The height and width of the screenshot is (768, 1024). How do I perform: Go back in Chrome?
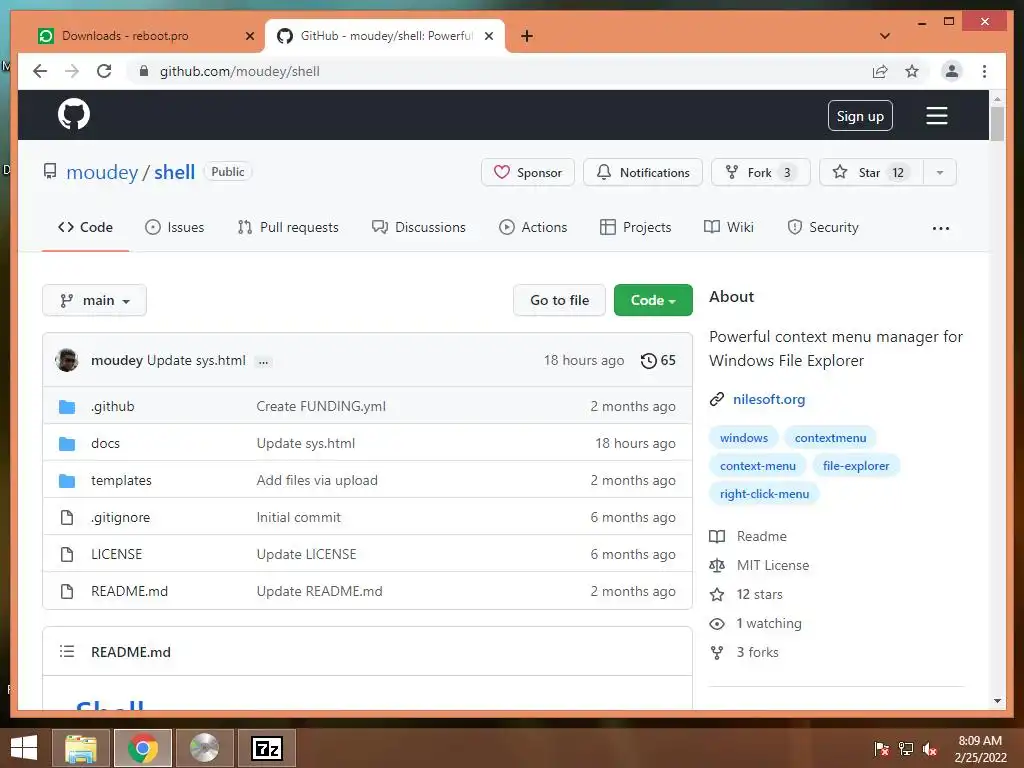(x=40, y=71)
